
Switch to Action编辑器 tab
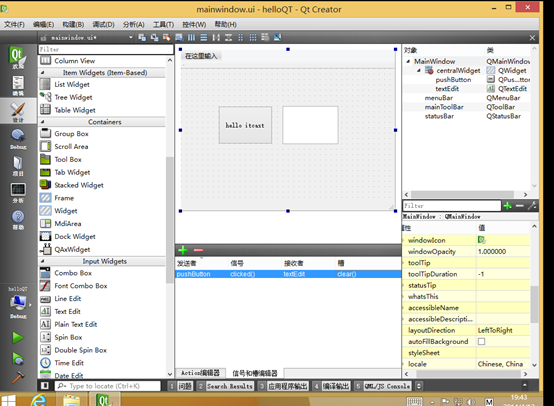200,373
